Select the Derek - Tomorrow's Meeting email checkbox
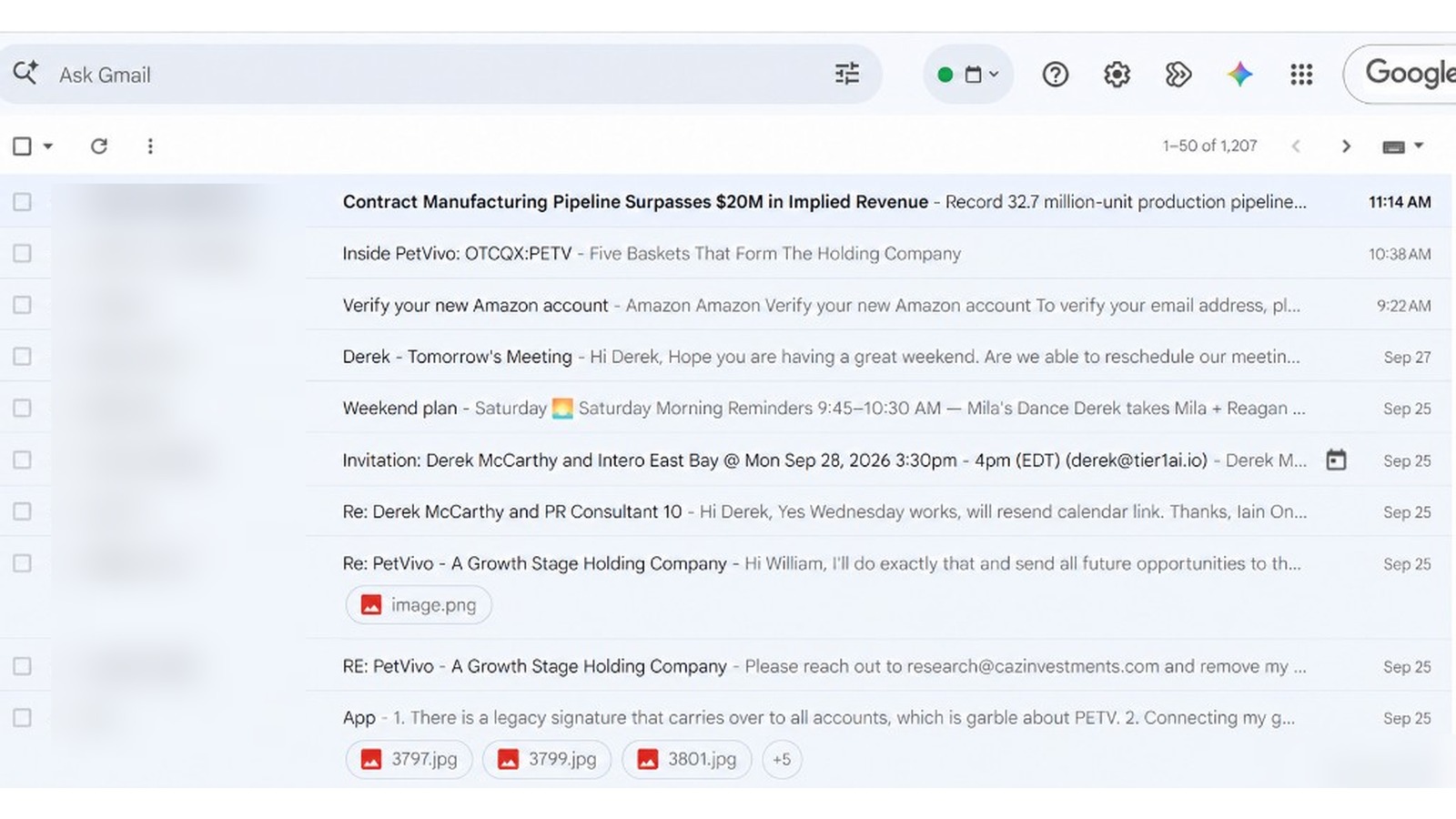This screenshot has height=819, width=1456. (x=22, y=357)
